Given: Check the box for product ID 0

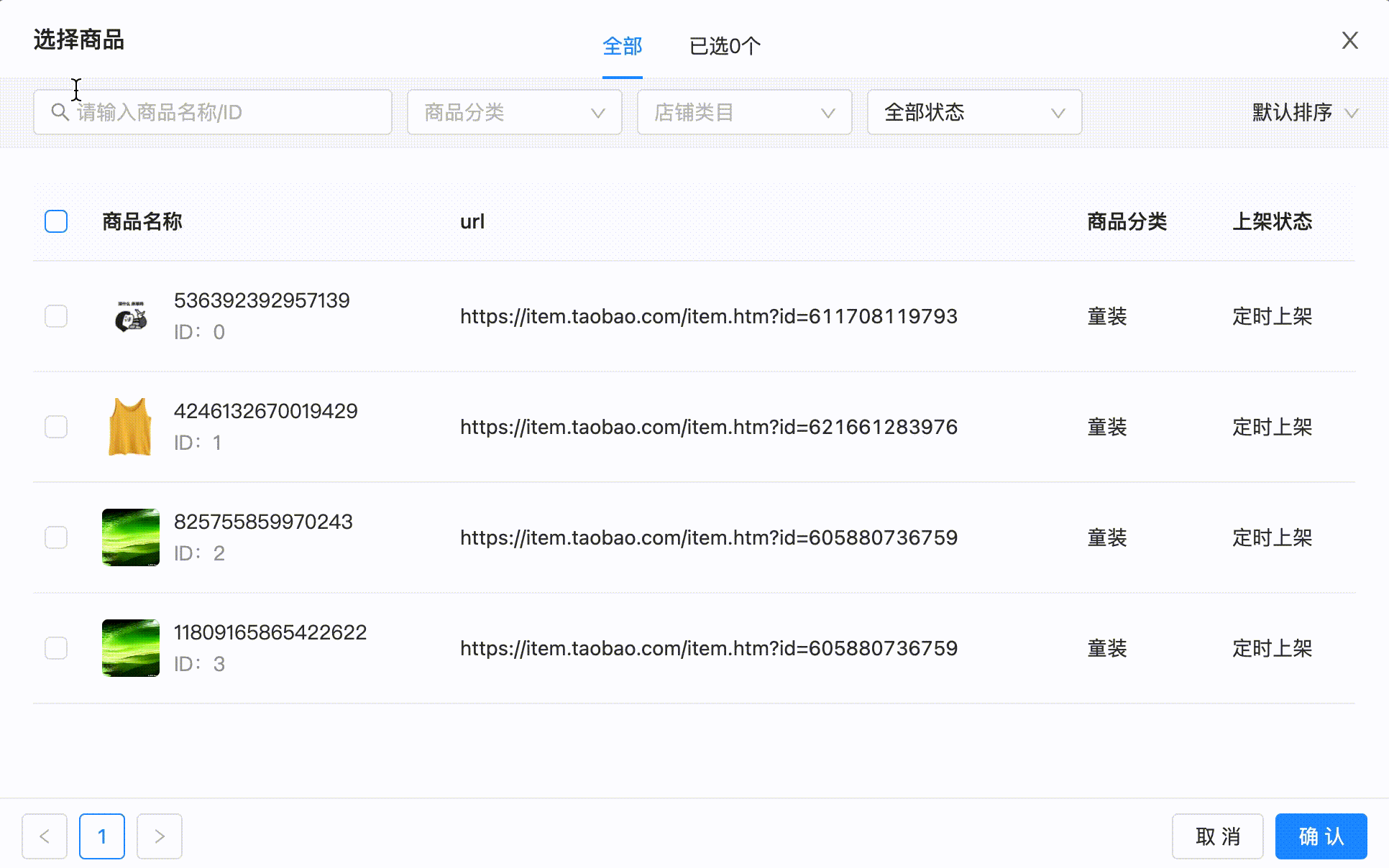Looking at the screenshot, I should (x=56, y=316).
